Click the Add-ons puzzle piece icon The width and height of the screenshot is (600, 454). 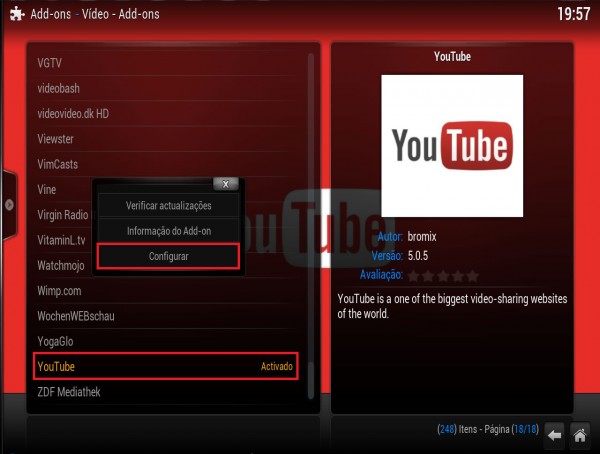coord(17,14)
